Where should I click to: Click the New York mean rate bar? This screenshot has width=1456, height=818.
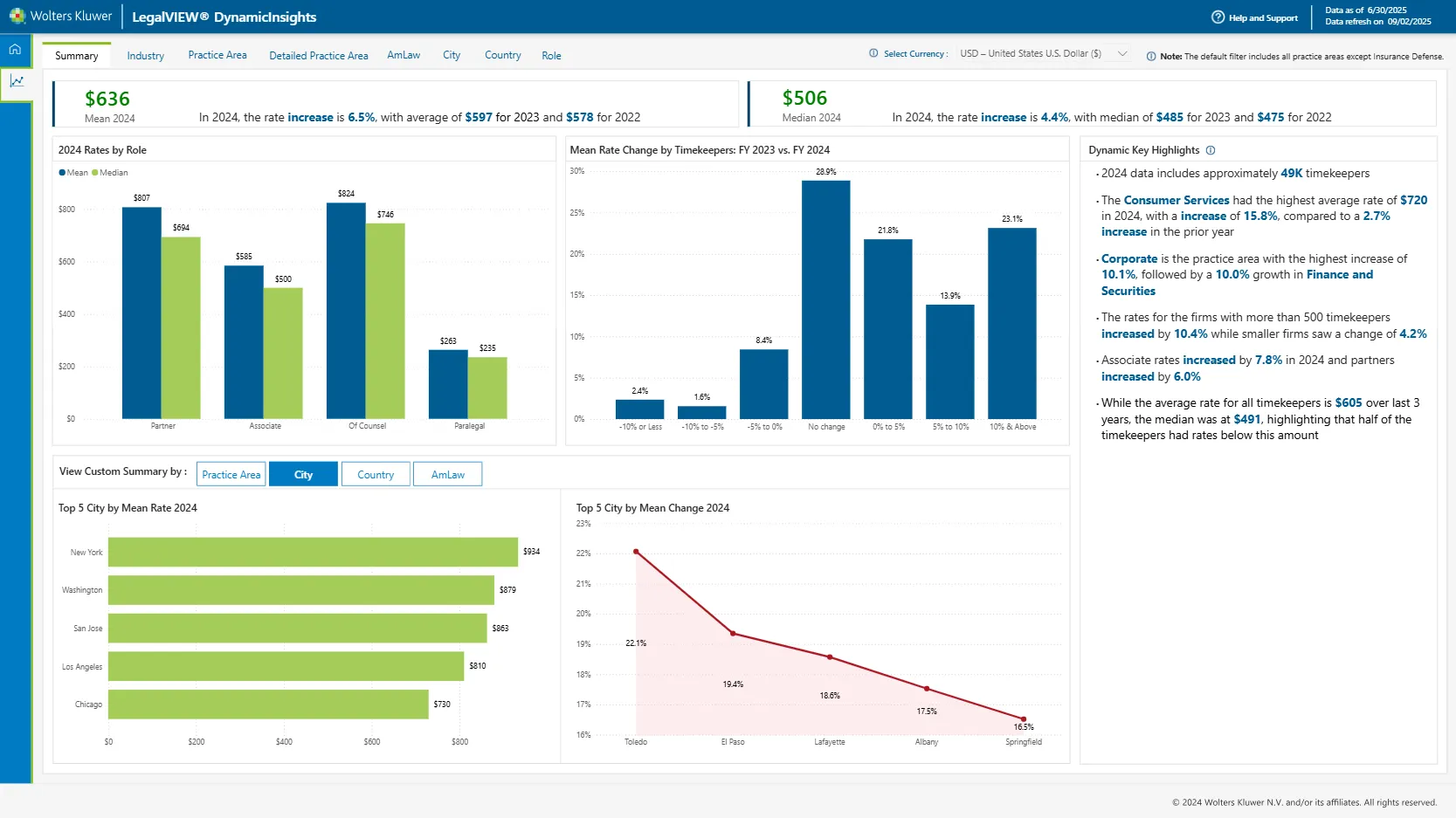(311, 552)
